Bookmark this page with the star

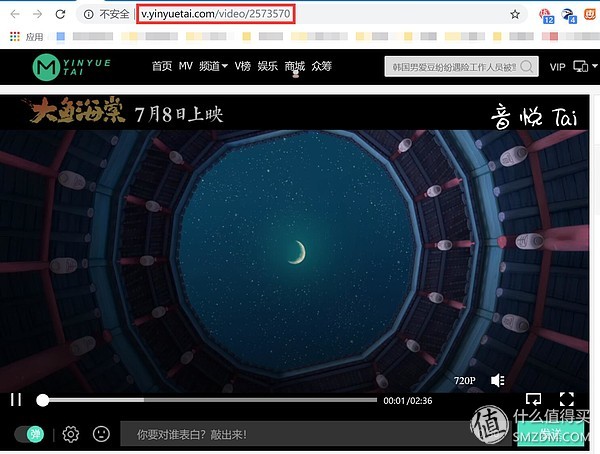tap(515, 15)
